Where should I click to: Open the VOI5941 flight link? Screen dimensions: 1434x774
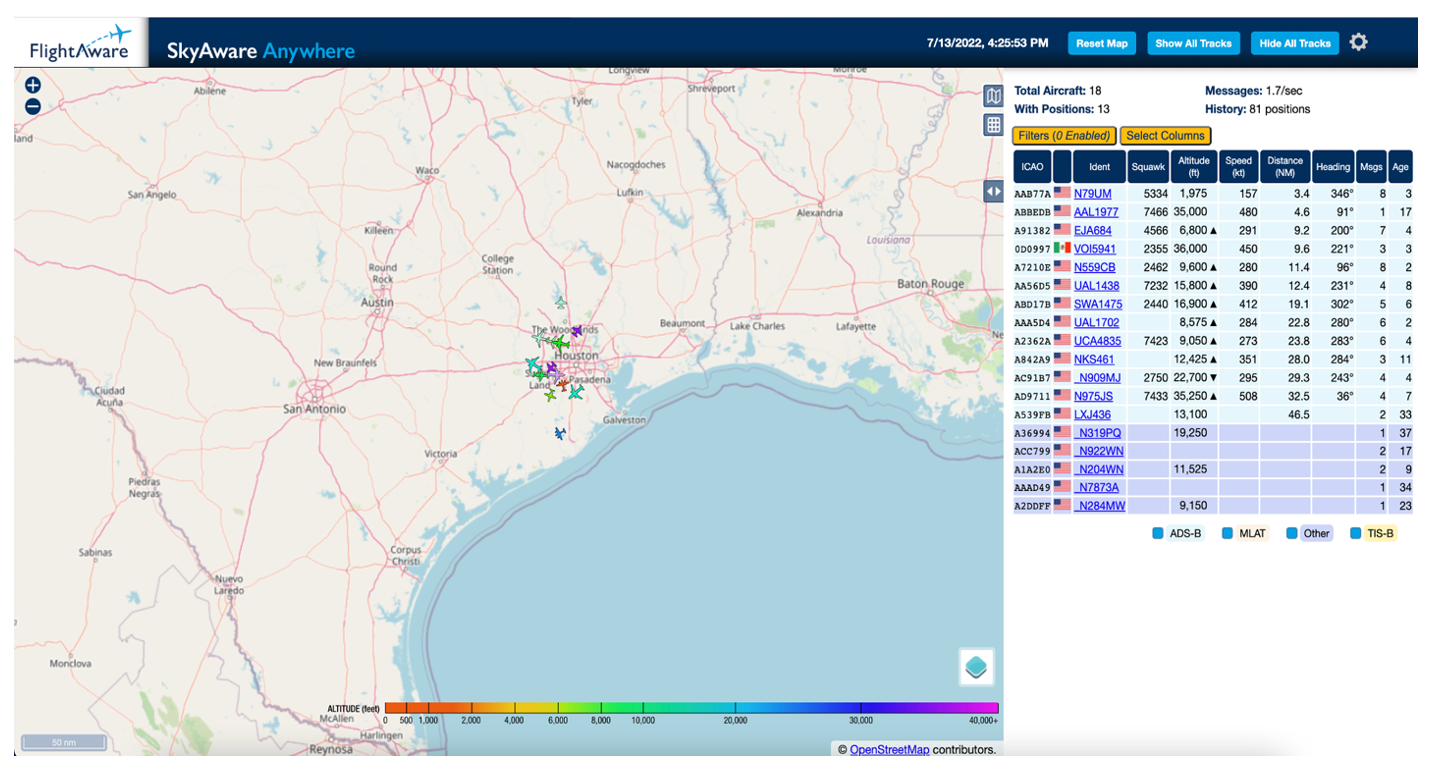click(1095, 249)
